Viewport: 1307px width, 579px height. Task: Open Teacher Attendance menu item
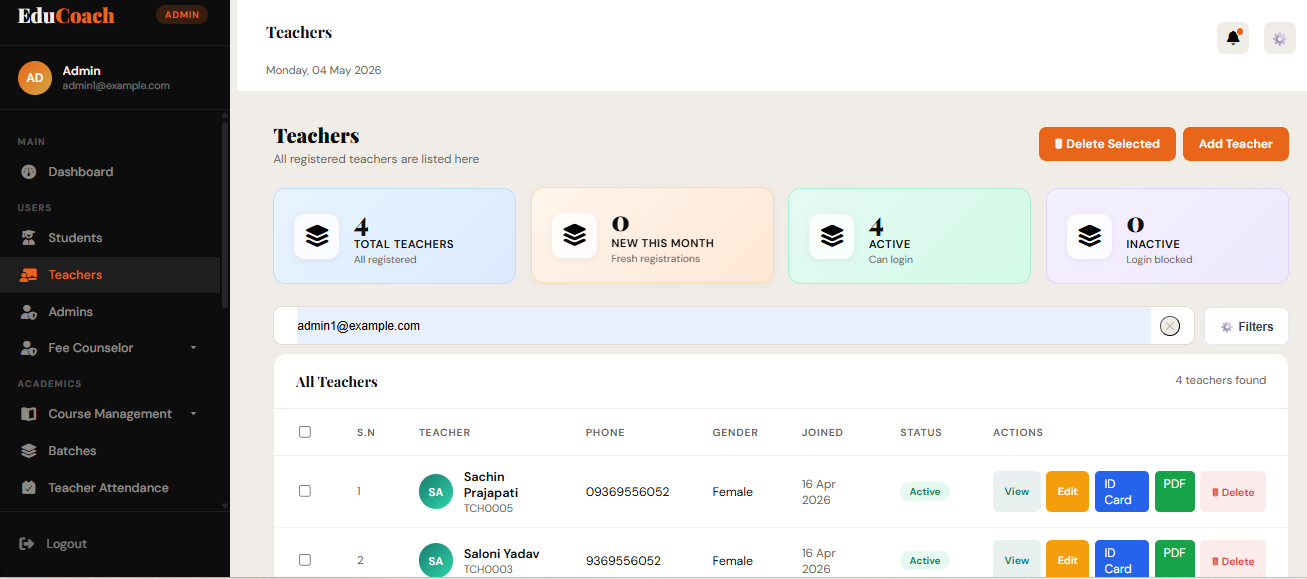click(110, 488)
